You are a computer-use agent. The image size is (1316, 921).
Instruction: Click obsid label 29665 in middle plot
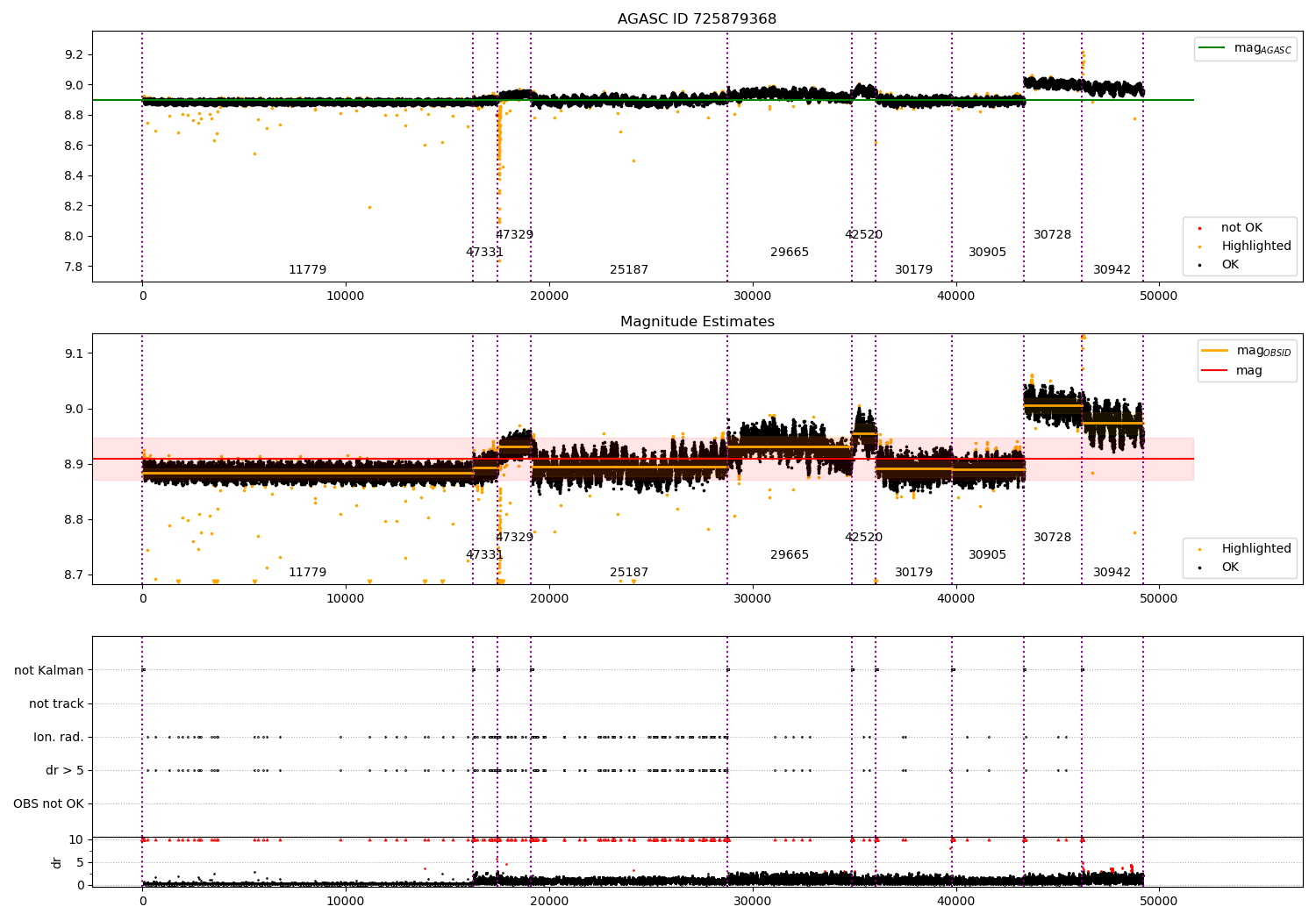click(790, 555)
